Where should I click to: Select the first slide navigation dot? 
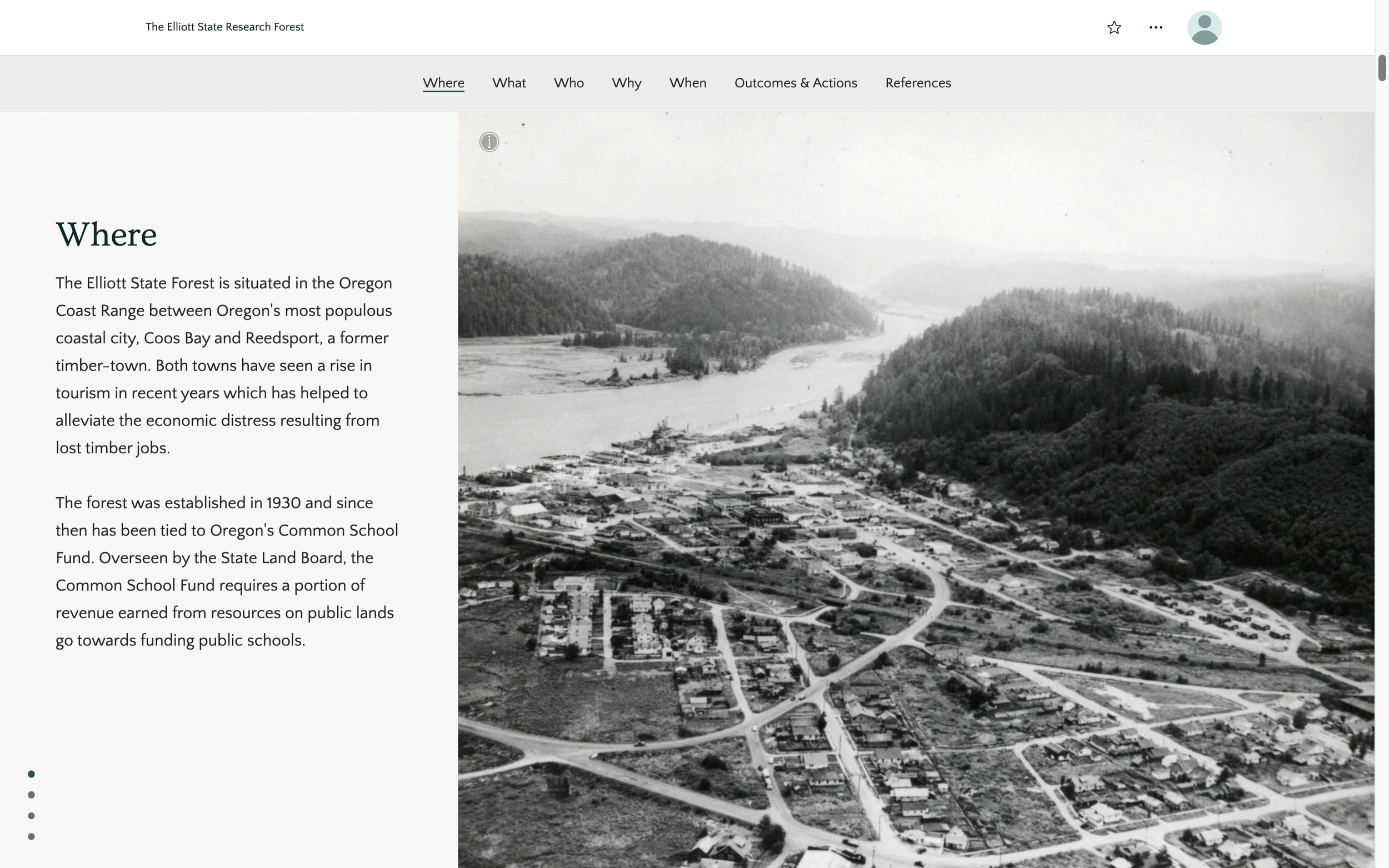pyautogui.click(x=32, y=774)
